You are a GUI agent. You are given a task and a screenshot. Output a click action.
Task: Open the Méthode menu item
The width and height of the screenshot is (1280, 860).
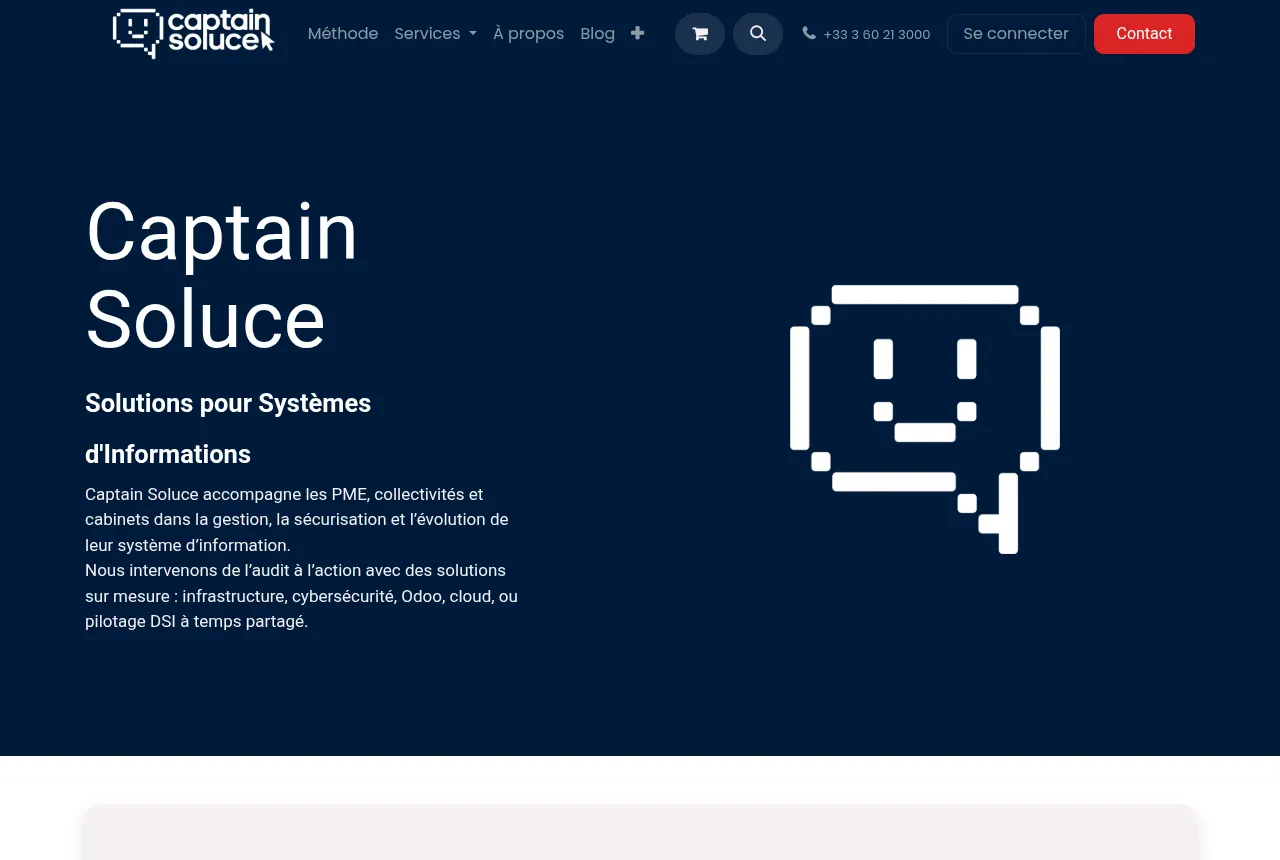[343, 33]
